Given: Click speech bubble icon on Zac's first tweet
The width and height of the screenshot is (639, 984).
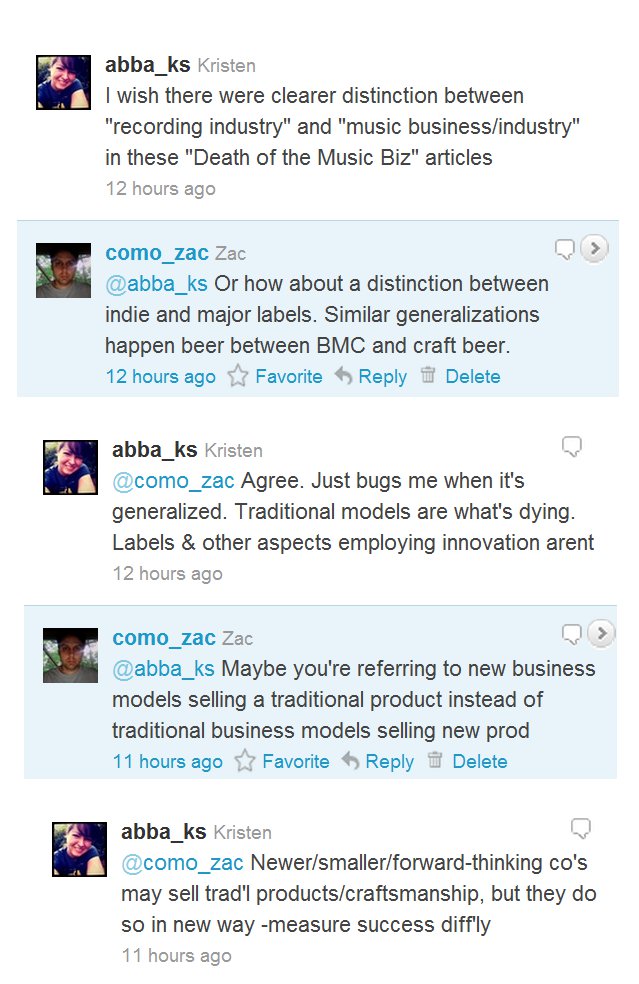Looking at the screenshot, I should pyautogui.click(x=565, y=250).
